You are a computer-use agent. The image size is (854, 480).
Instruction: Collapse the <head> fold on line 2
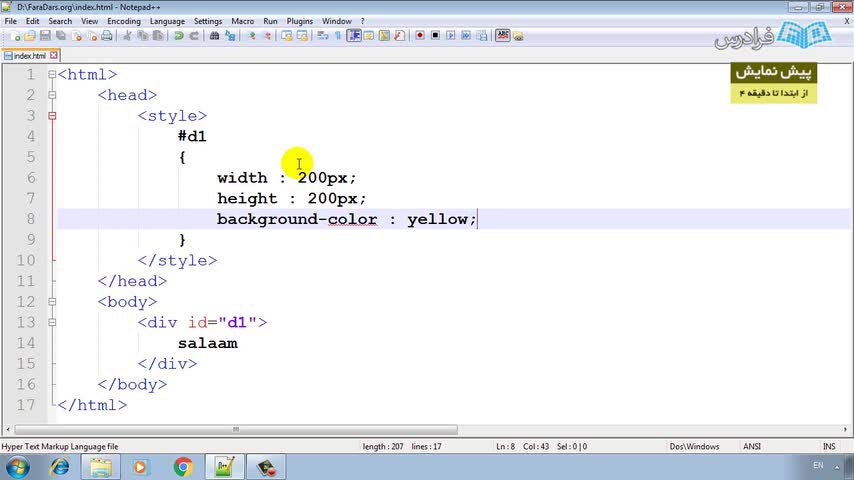coord(52,95)
